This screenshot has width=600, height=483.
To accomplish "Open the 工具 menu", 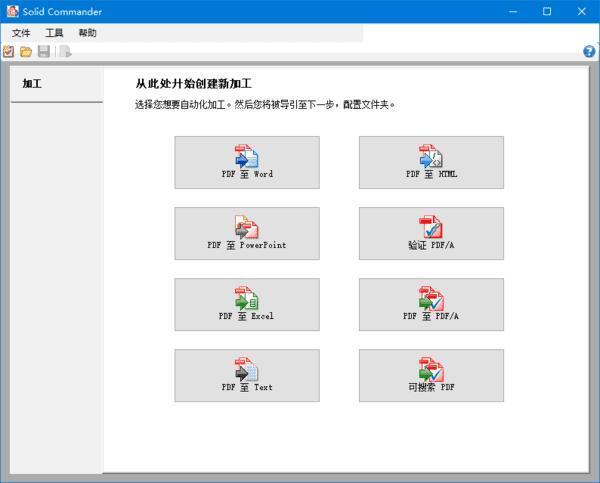I will coord(54,33).
